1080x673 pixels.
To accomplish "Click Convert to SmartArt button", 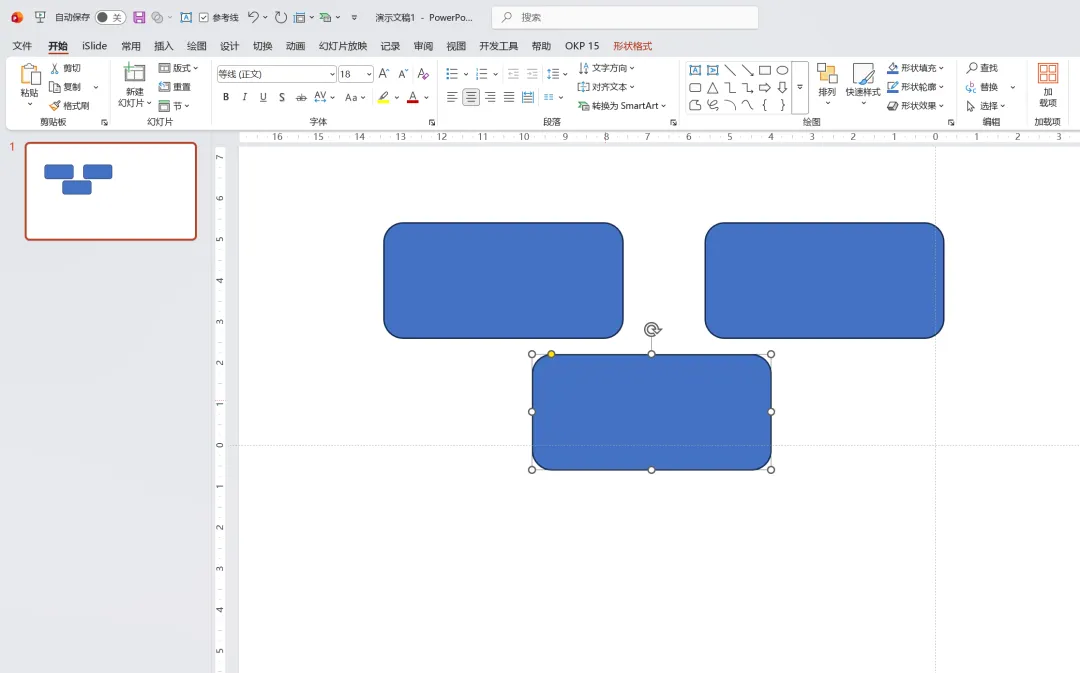I will pyautogui.click(x=621, y=105).
